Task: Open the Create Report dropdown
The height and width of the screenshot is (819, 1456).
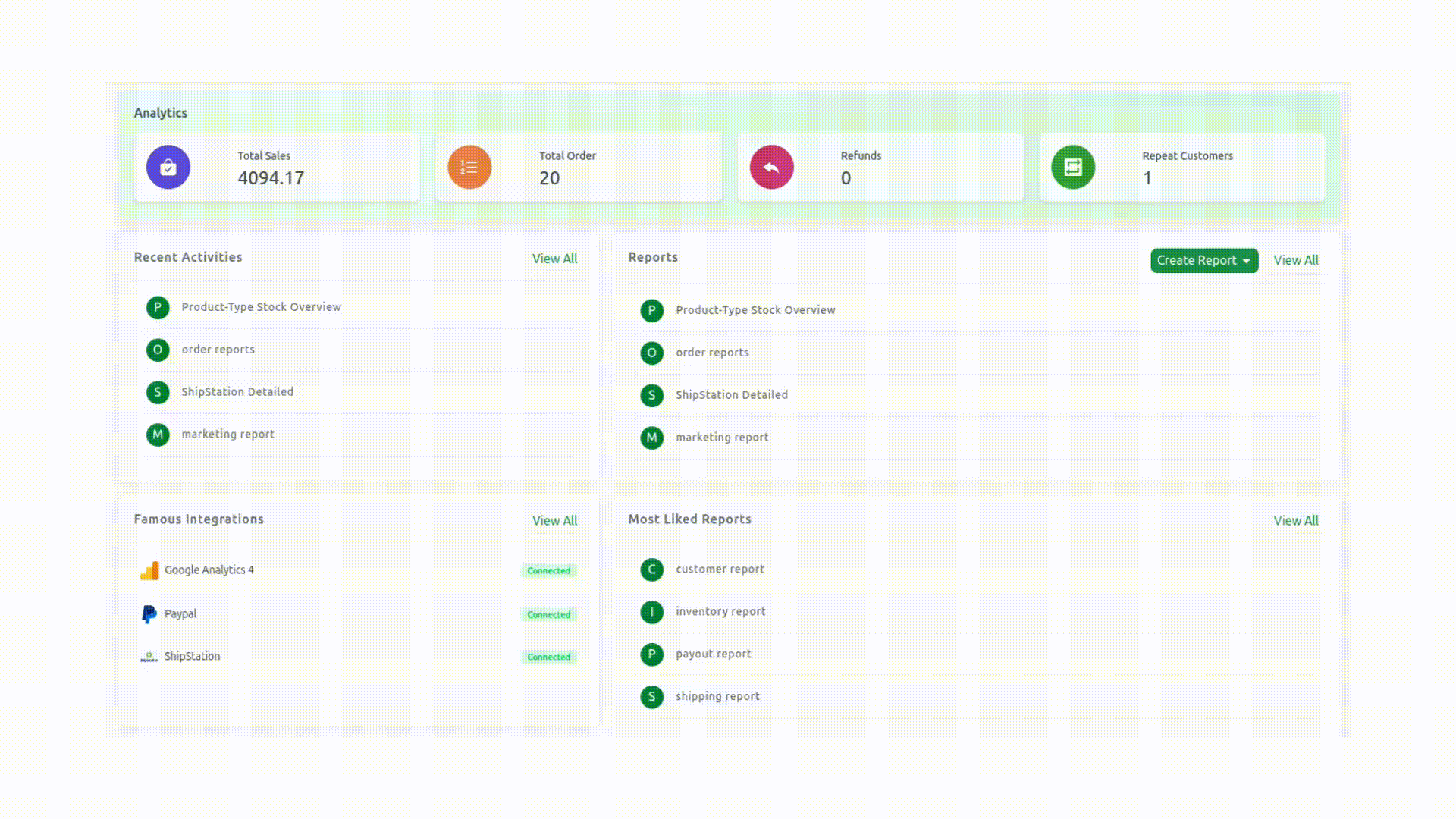Action: pos(1203,260)
